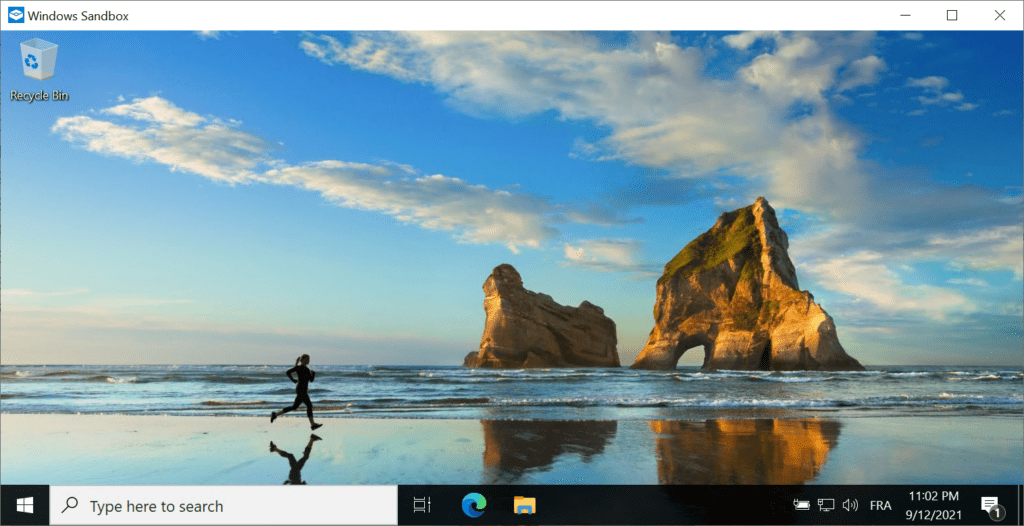Click the Type here to search box
1024x526 pixels.
(x=223, y=505)
